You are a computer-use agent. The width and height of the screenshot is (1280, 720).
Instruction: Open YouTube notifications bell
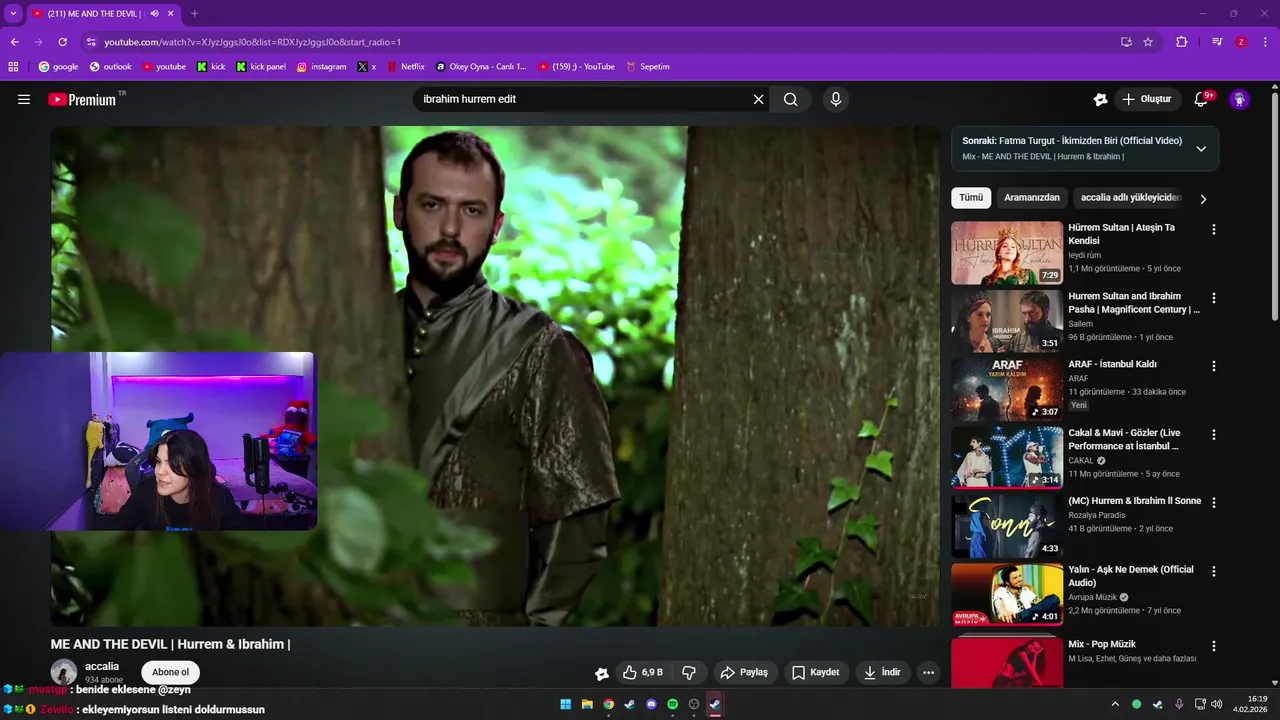tap(1202, 99)
